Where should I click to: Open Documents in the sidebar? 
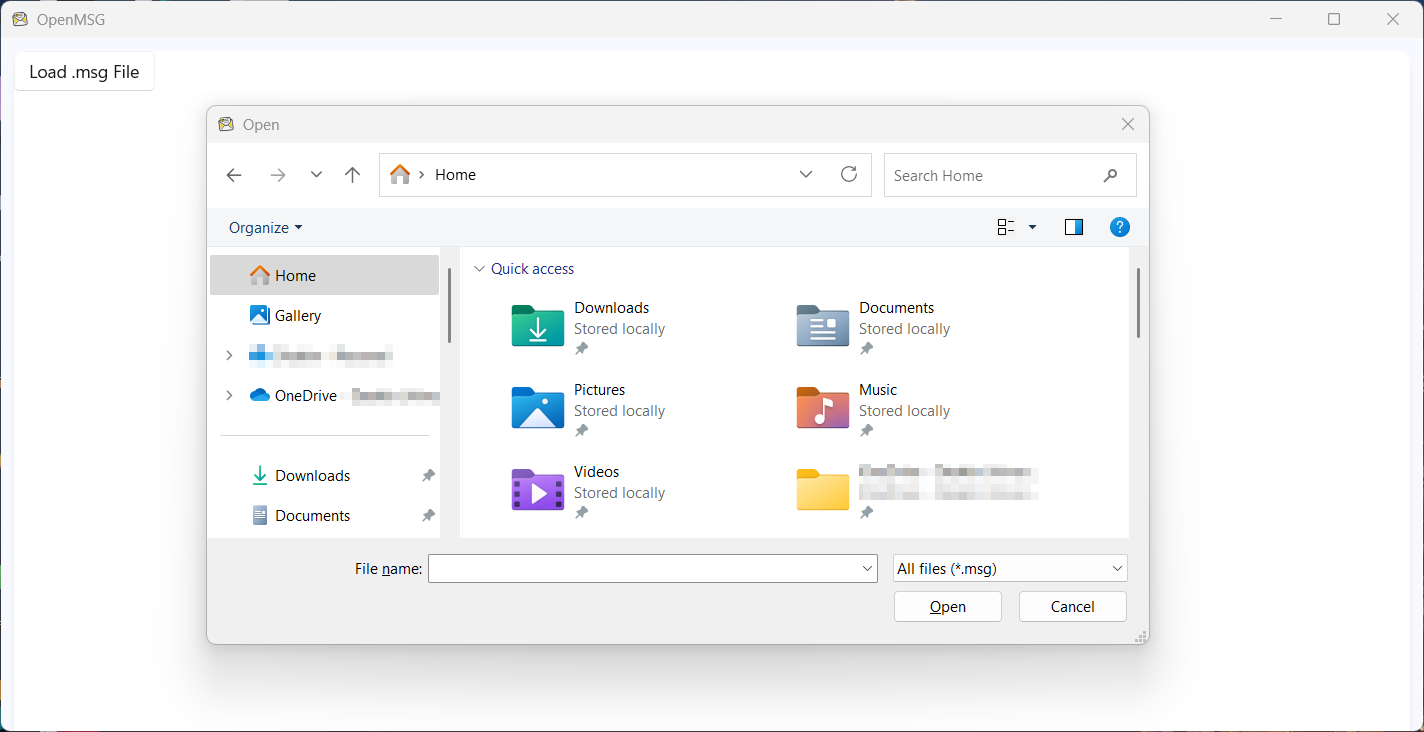point(324,515)
